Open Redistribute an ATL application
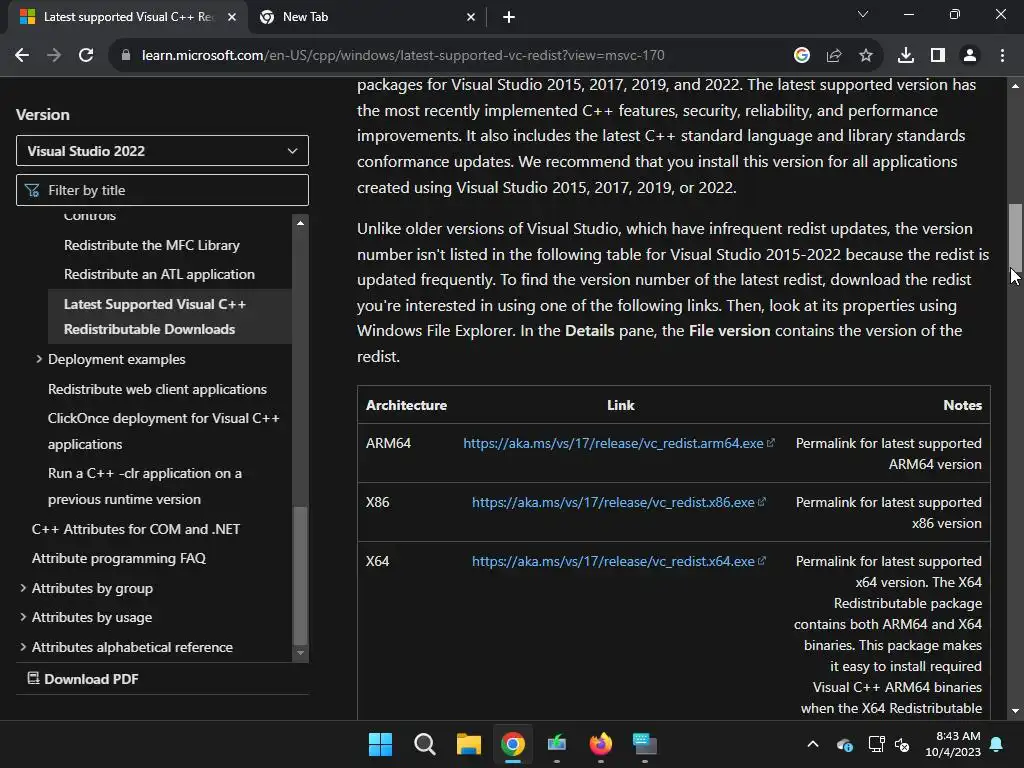The width and height of the screenshot is (1024, 768). [x=159, y=274]
